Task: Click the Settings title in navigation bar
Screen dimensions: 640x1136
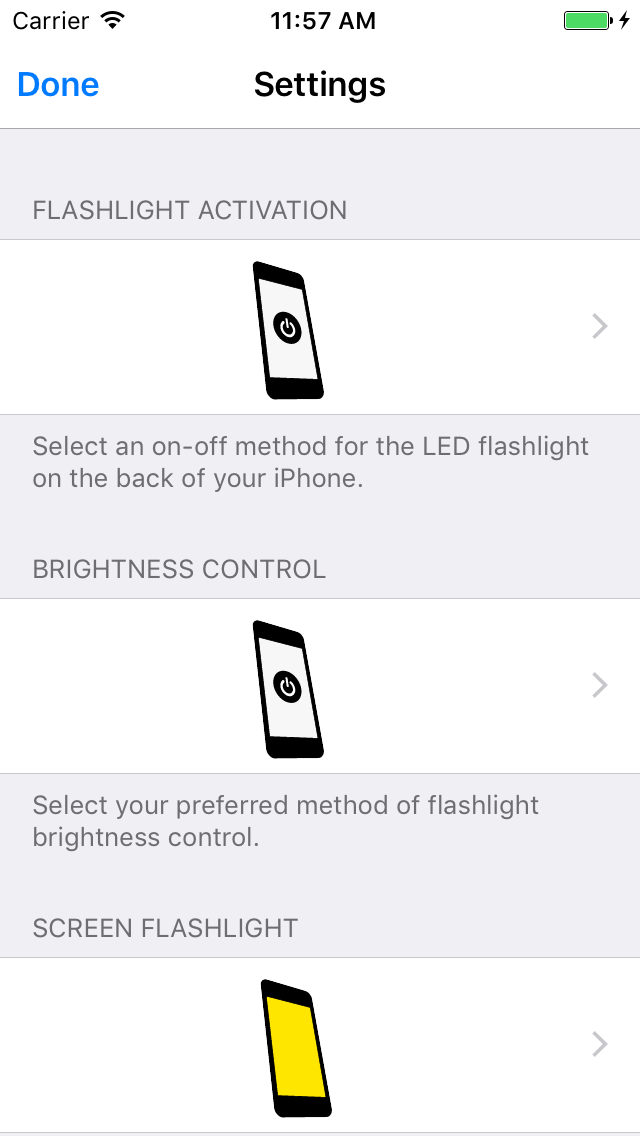Action: pyautogui.click(x=320, y=85)
